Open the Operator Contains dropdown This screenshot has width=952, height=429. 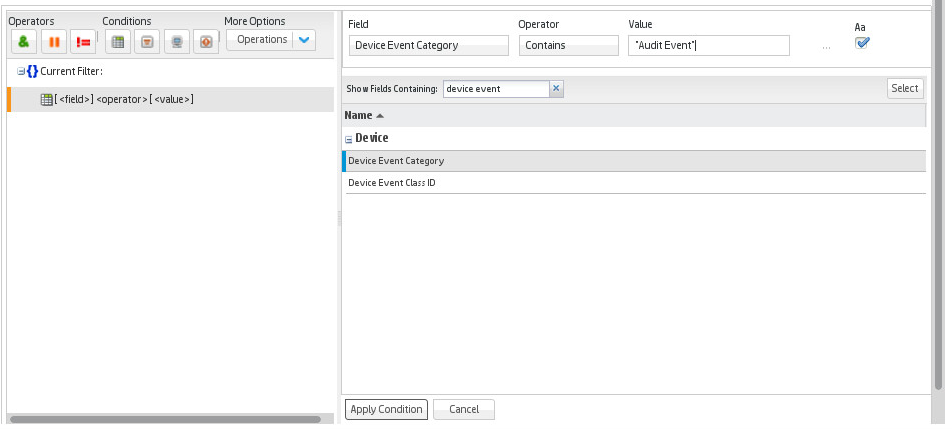[568, 46]
